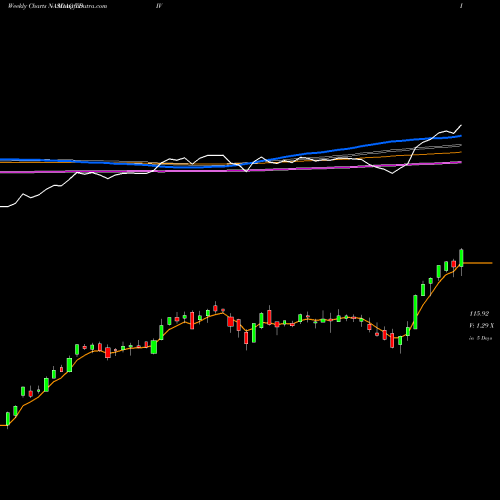Select the red candle at the mid-chart peak
The width and height of the screenshot is (500, 500).
tap(215, 308)
